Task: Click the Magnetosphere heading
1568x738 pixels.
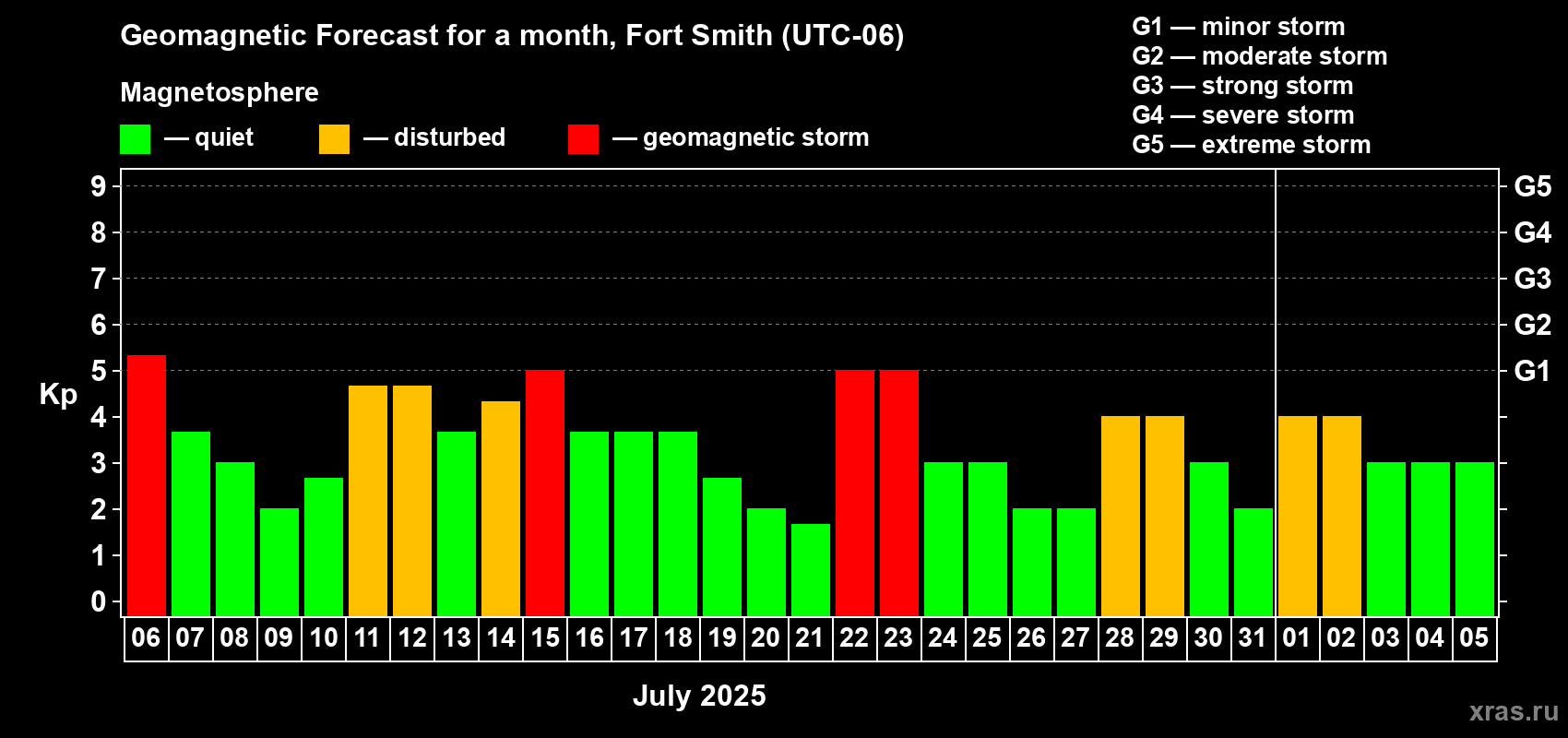Action: point(220,93)
